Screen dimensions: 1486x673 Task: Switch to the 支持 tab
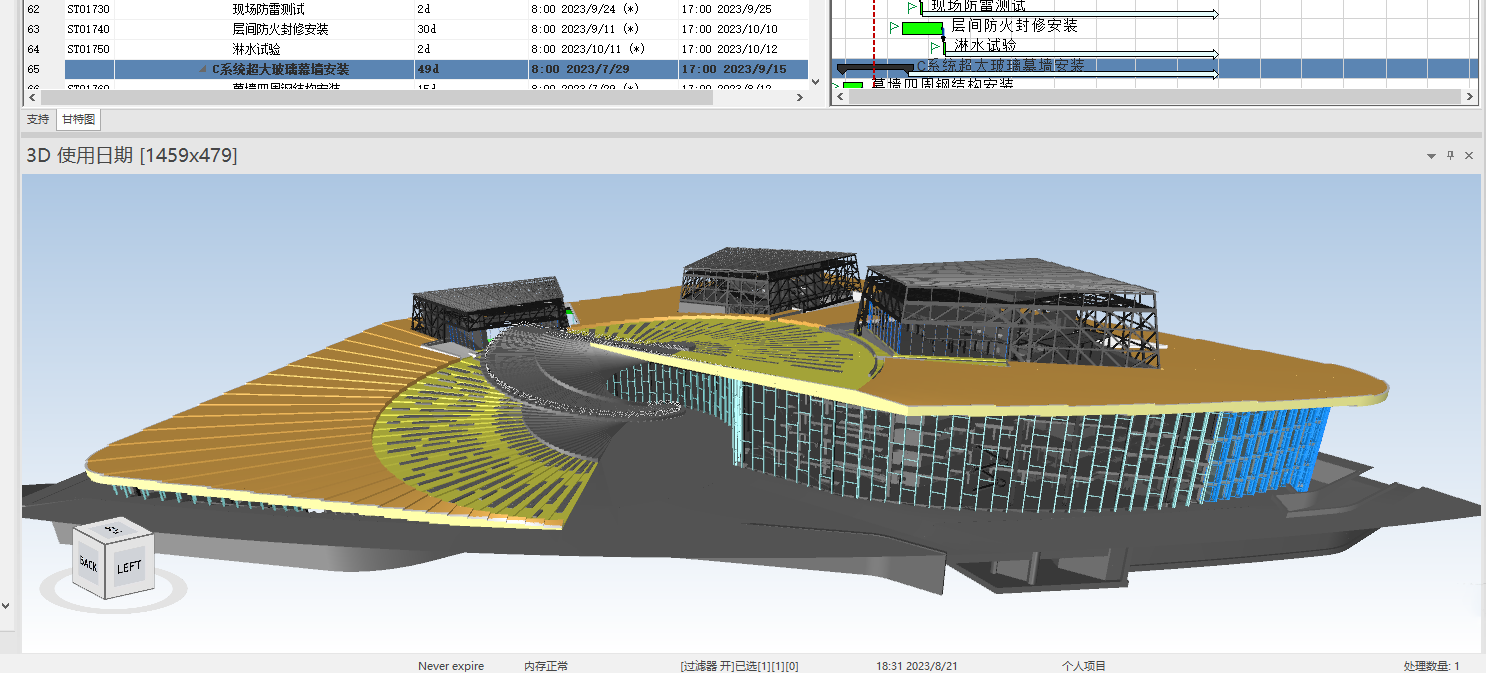click(38, 120)
